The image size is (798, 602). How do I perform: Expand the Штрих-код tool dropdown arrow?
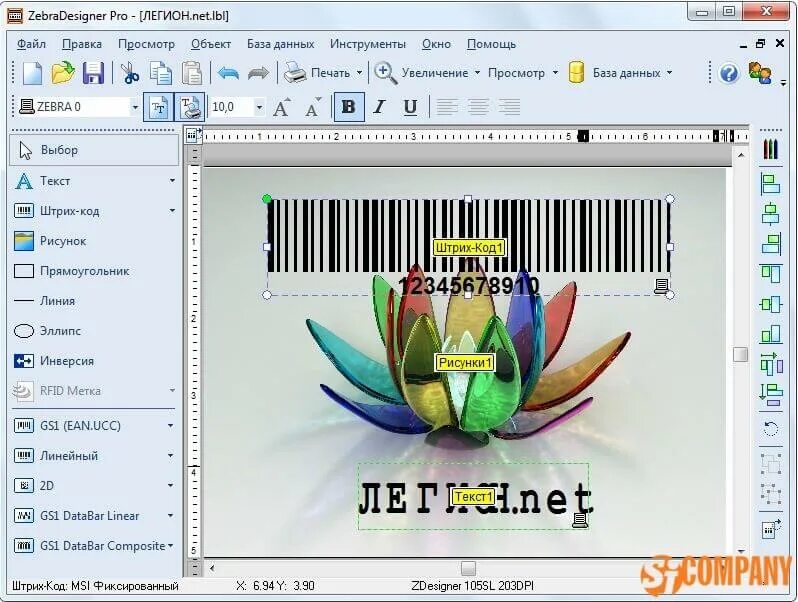(172, 211)
